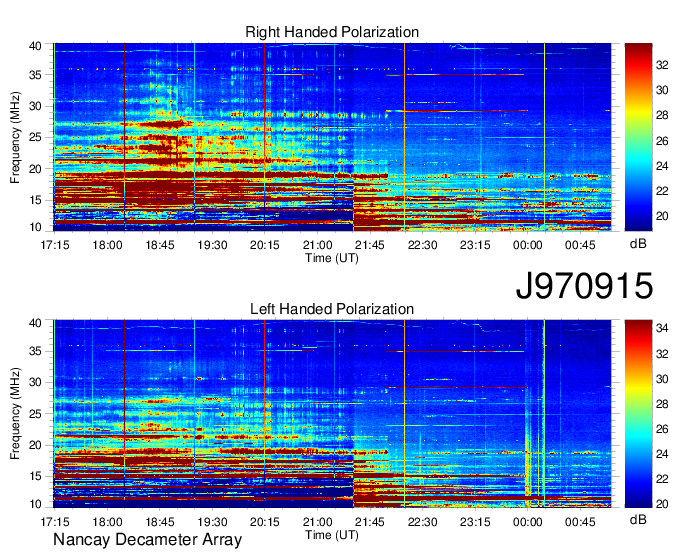
Task: Click the 34 tick on Left Handed color bar
Action: [x=662, y=328]
